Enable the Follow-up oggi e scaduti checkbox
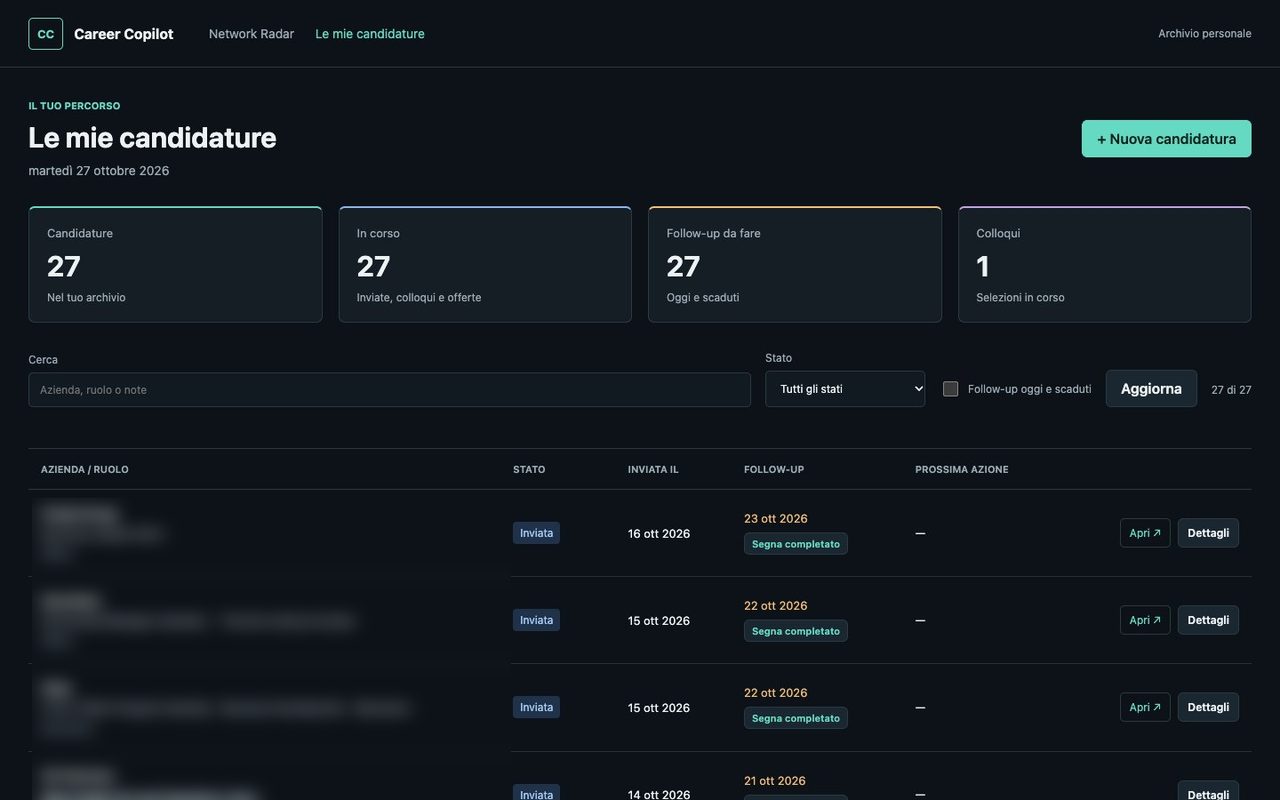Image resolution: width=1280 pixels, height=800 pixels. [950, 389]
